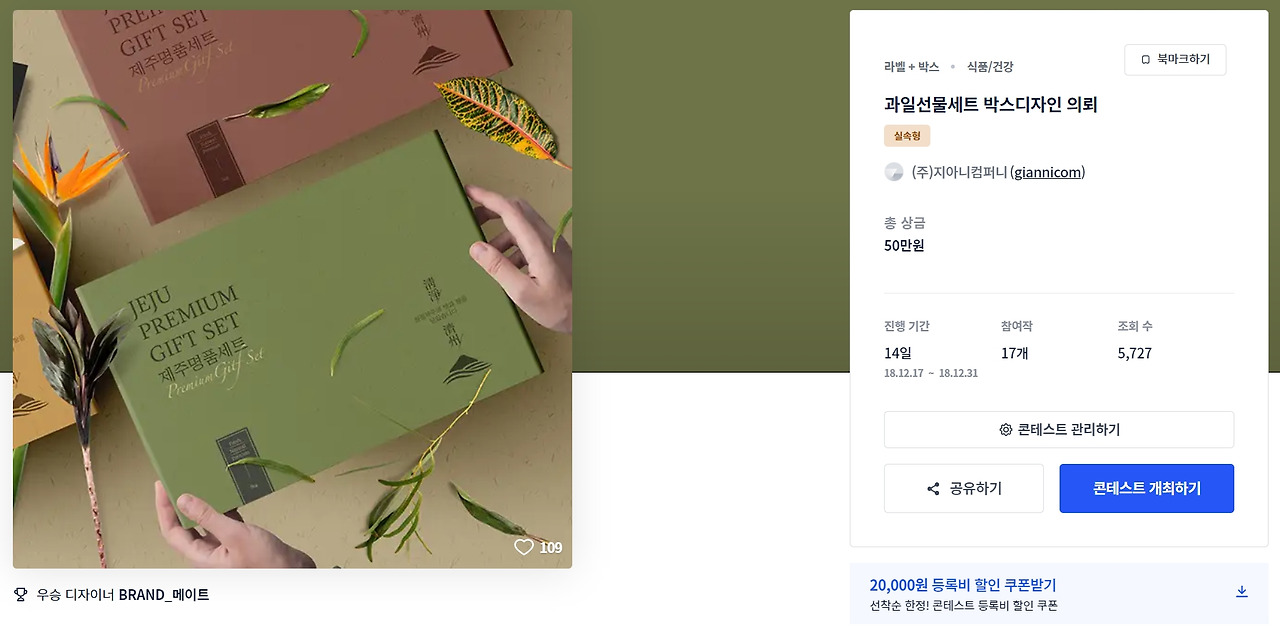Toggle bookmark with 북마크하기
The height and width of the screenshot is (632, 1280).
click(x=1175, y=60)
